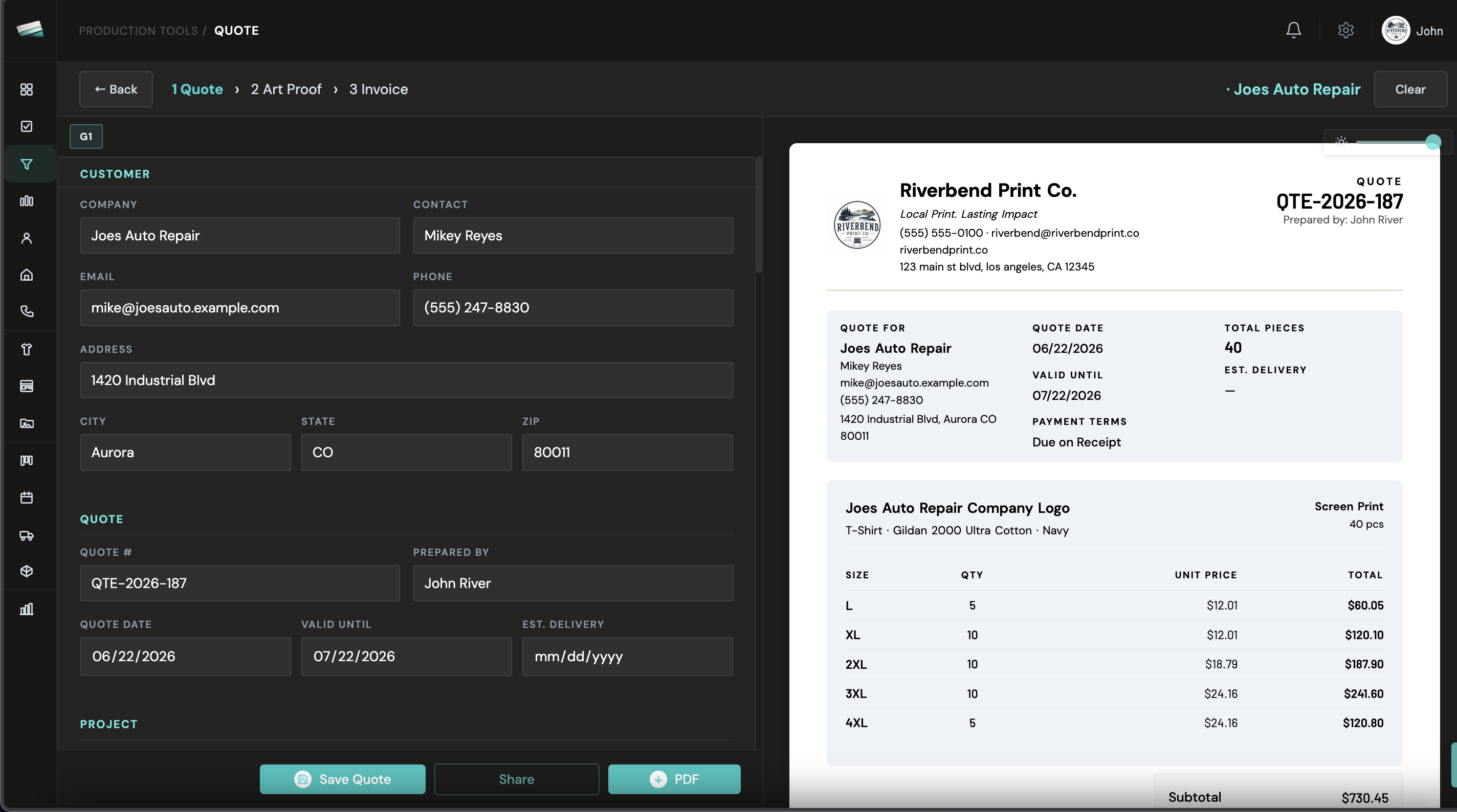Select the funnel icon in sidebar

click(27, 164)
